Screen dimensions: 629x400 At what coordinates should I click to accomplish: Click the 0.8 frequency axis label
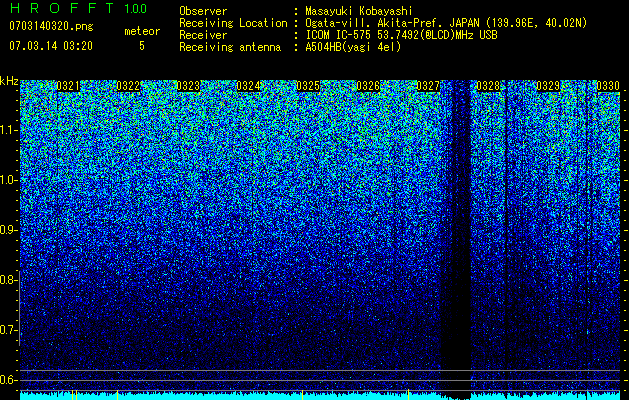tap(8, 280)
